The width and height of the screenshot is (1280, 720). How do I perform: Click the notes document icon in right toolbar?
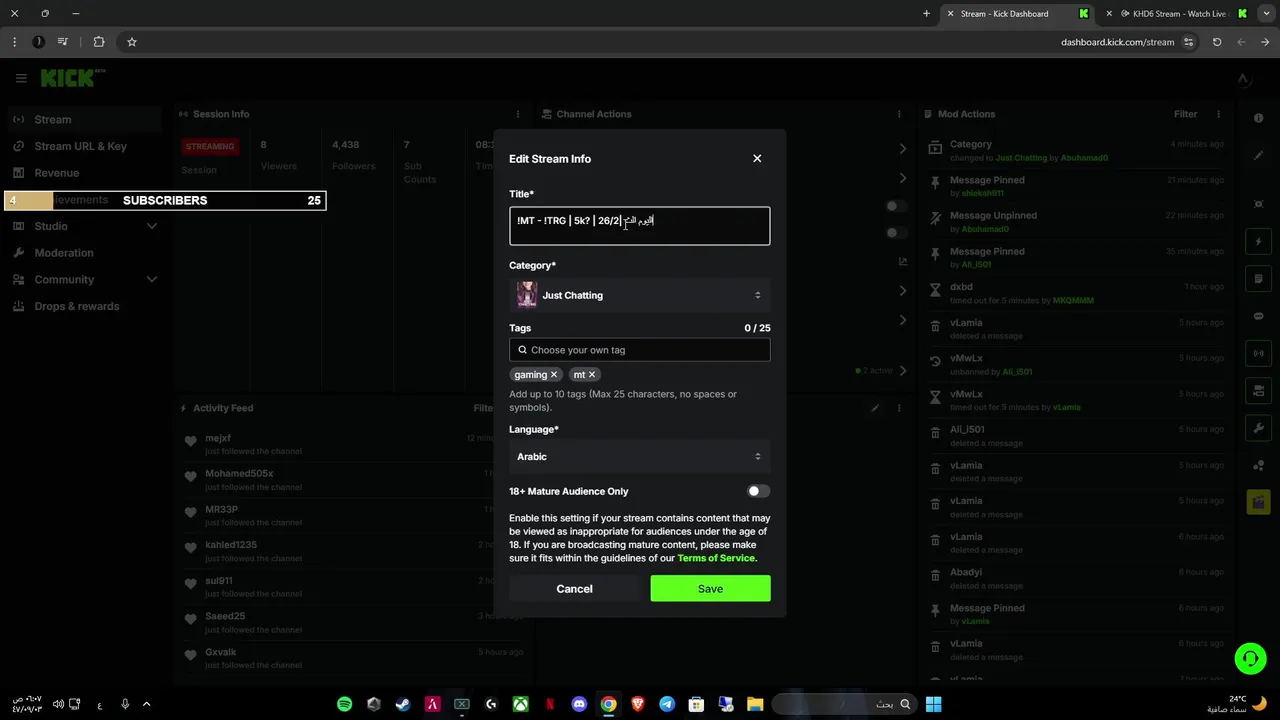(x=1258, y=278)
